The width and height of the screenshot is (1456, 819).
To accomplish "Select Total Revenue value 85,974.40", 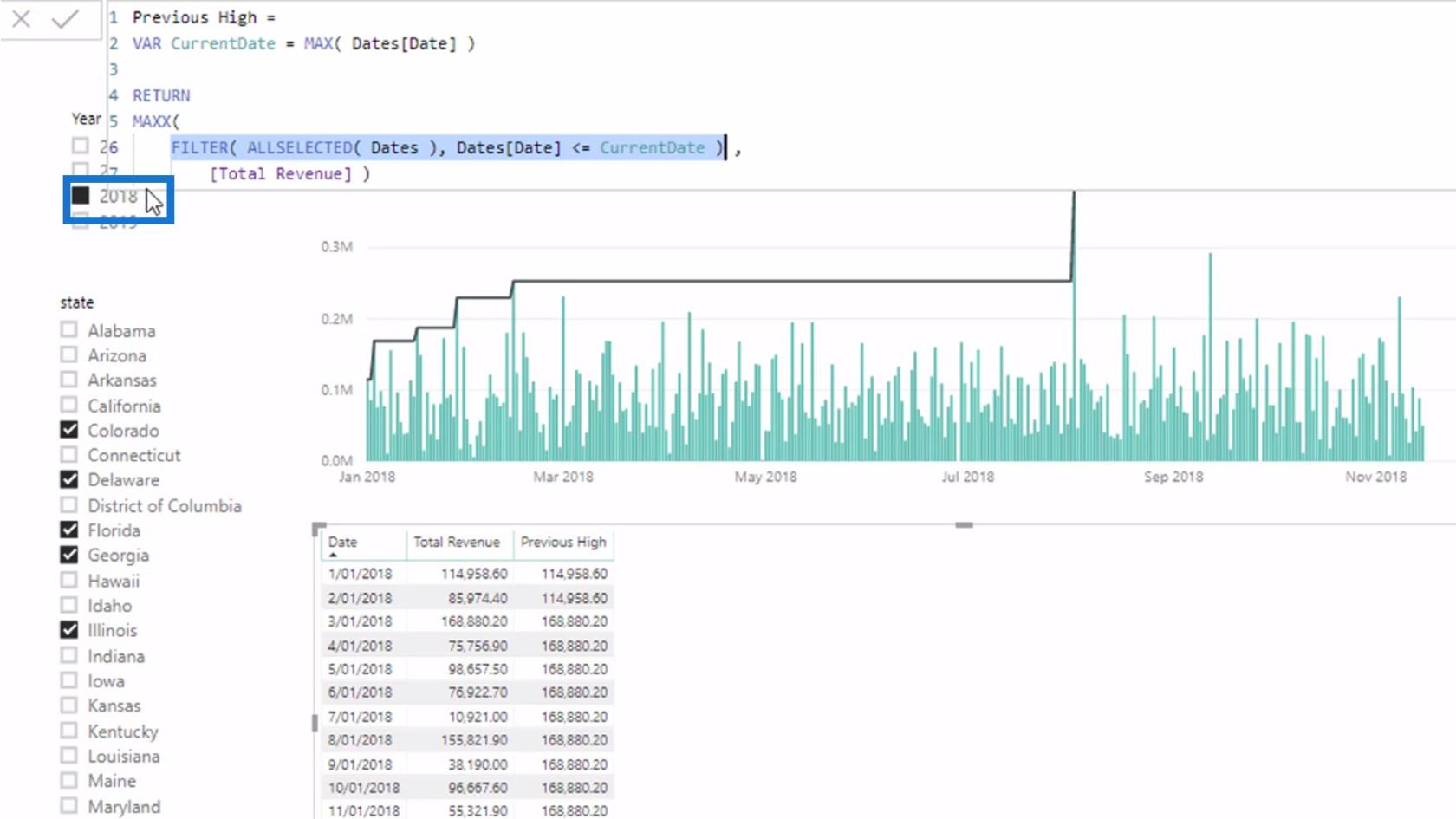I will (x=478, y=598).
